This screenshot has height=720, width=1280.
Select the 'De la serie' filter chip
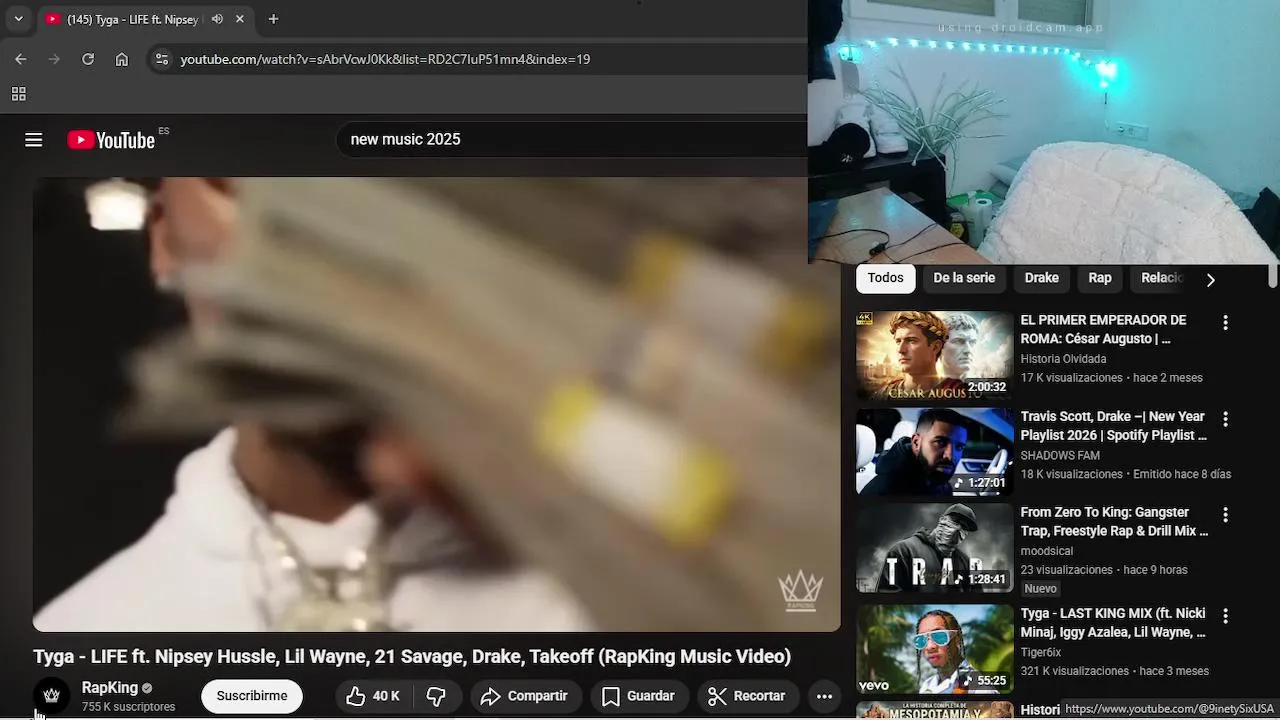click(964, 278)
